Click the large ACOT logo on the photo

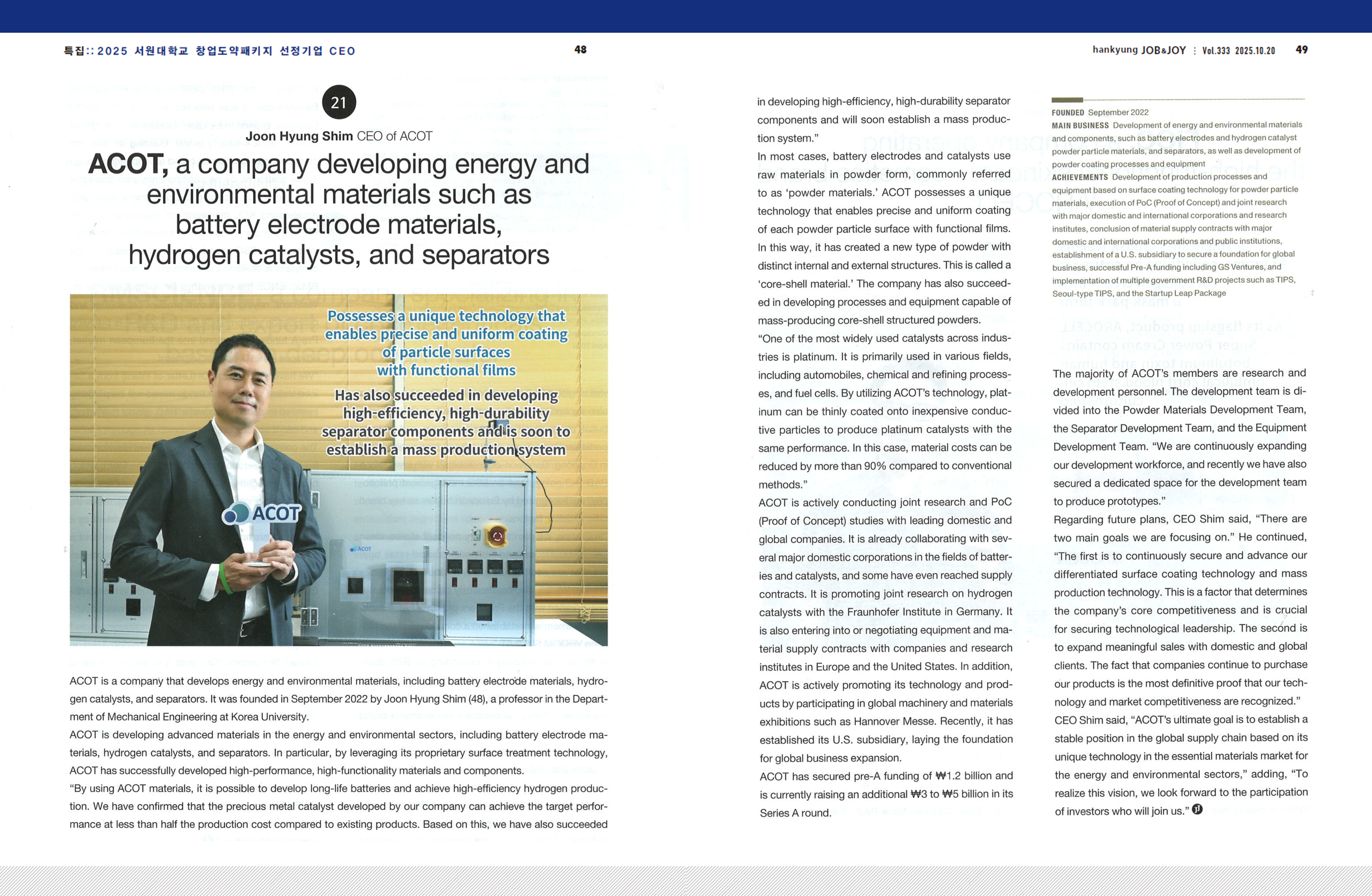[x=262, y=513]
